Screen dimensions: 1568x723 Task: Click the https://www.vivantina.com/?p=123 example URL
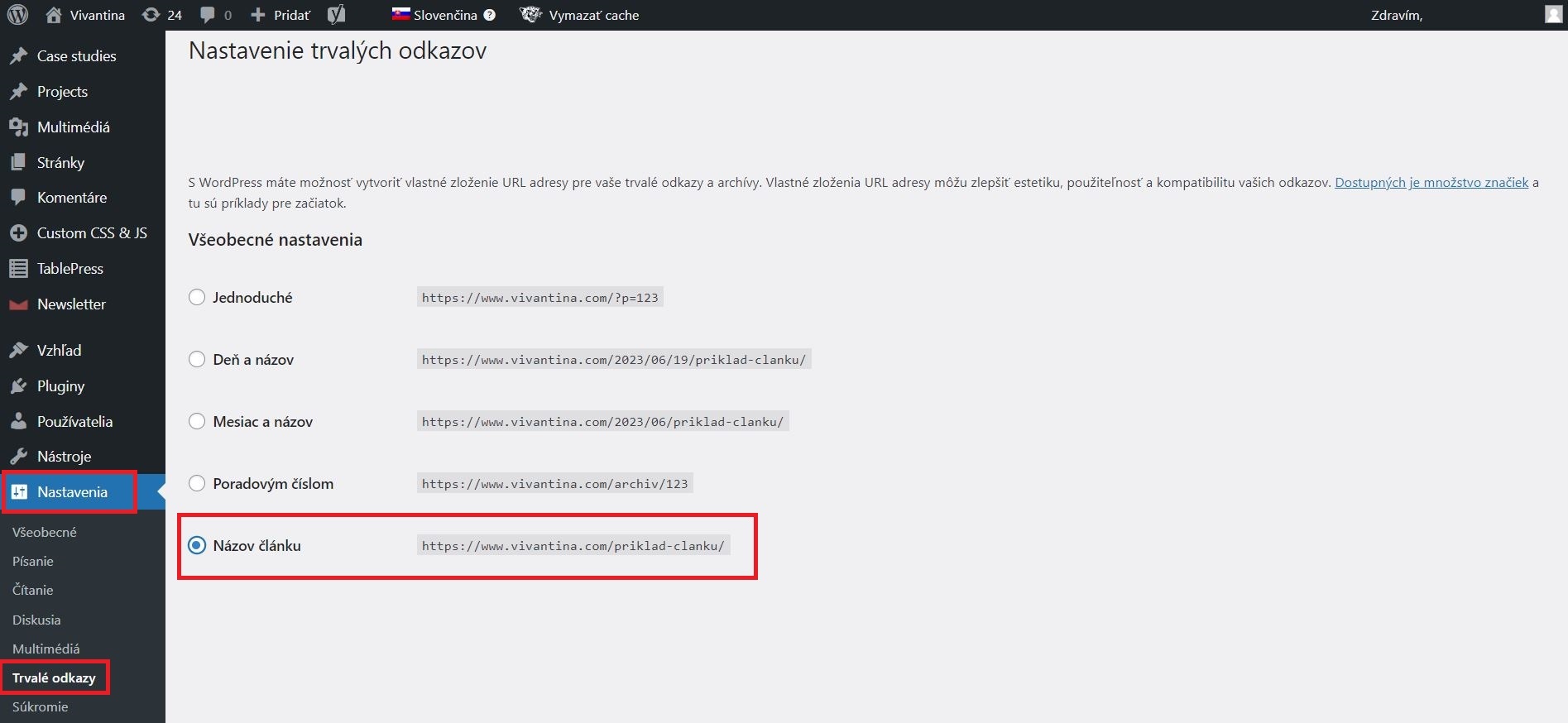[x=540, y=298]
